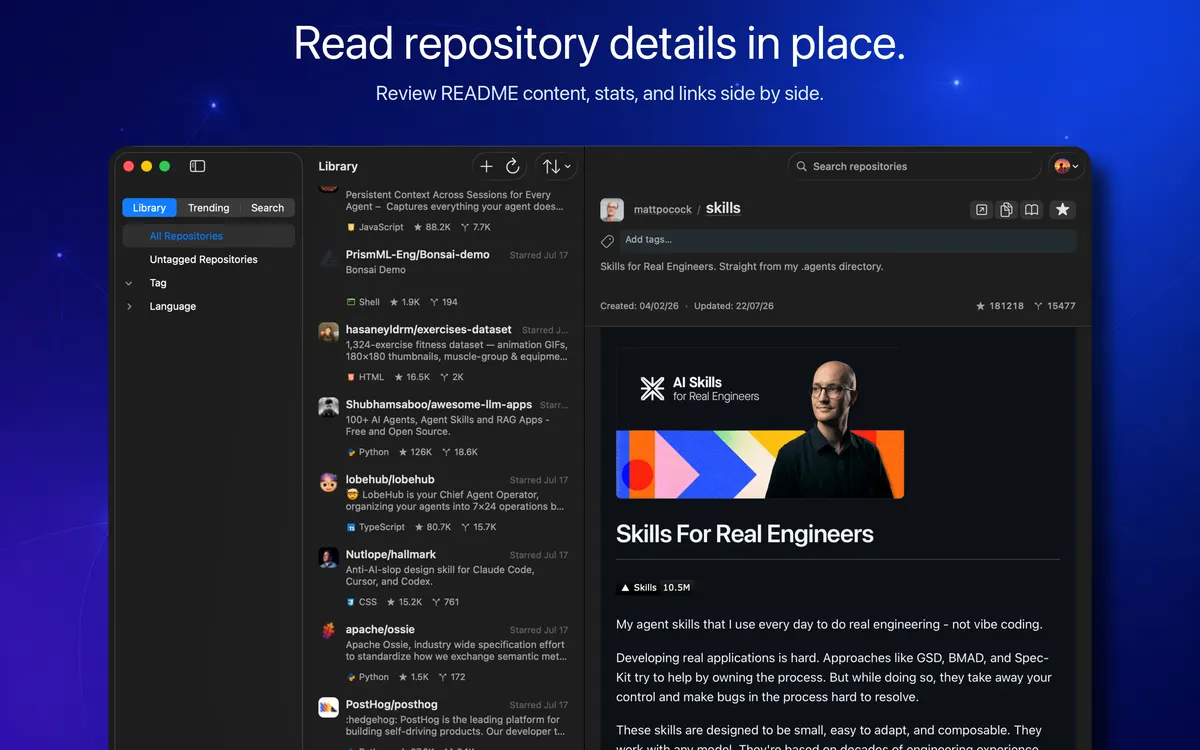Screen dimensions: 1200x750
Task: Open repository in browser arrow icon
Action: 981,209
